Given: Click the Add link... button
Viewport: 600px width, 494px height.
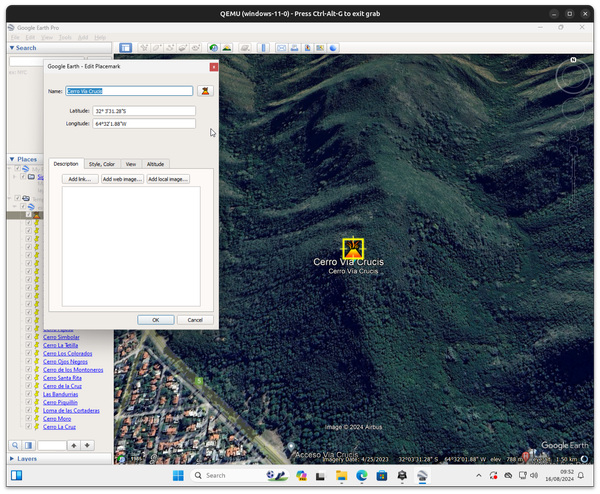Looking at the screenshot, I should pos(80,179).
